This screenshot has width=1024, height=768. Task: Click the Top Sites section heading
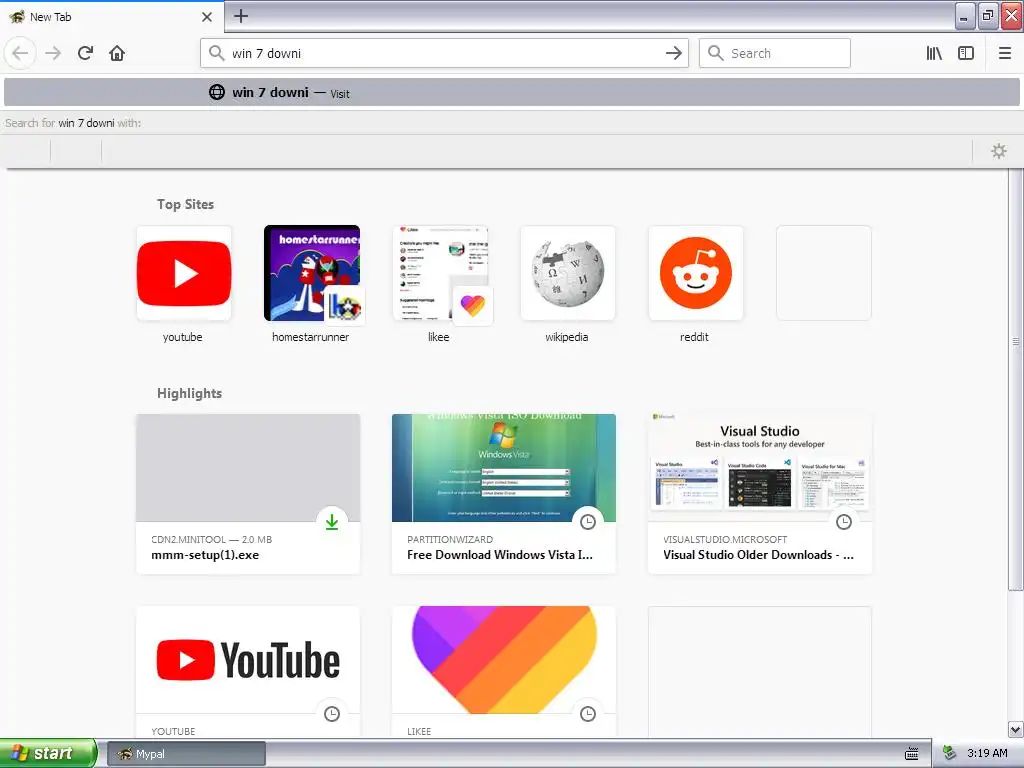coord(185,204)
